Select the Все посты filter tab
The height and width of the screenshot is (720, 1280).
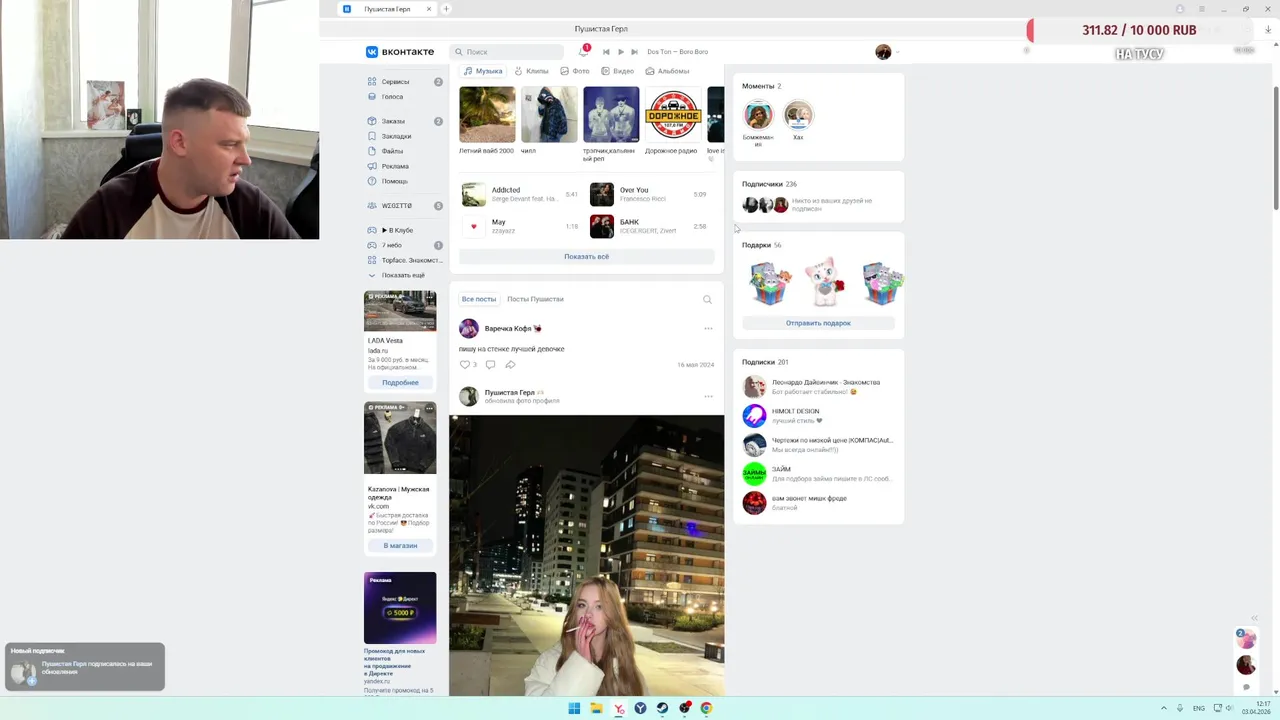click(479, 299)
